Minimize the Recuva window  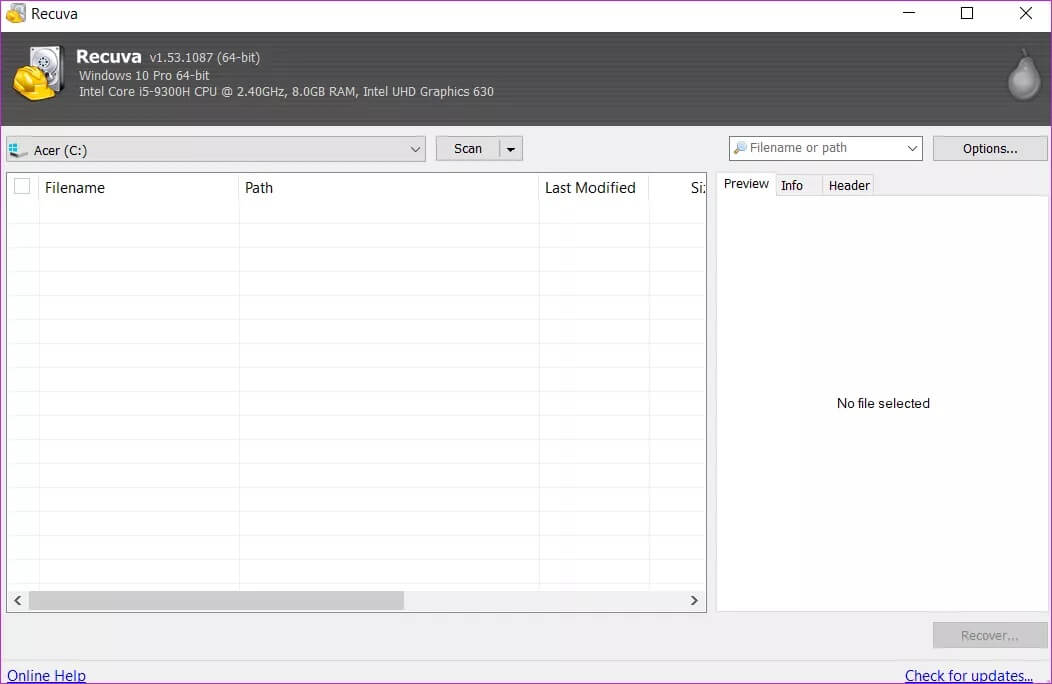(909, 13)
